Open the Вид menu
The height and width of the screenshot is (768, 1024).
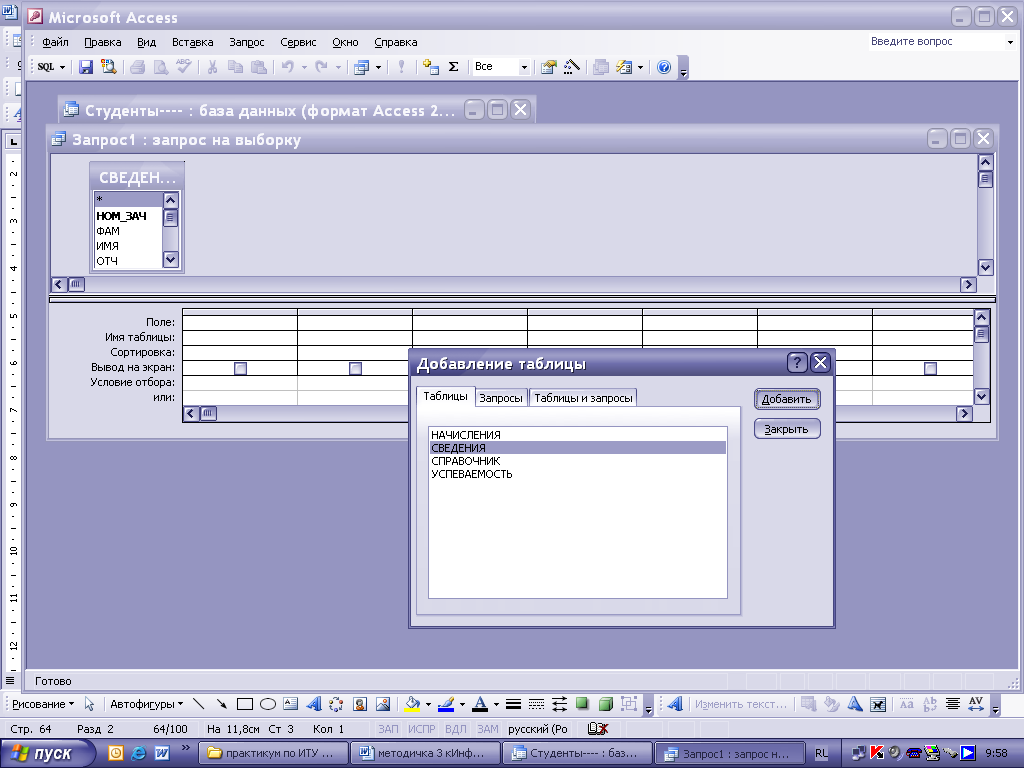coord(146,42)
